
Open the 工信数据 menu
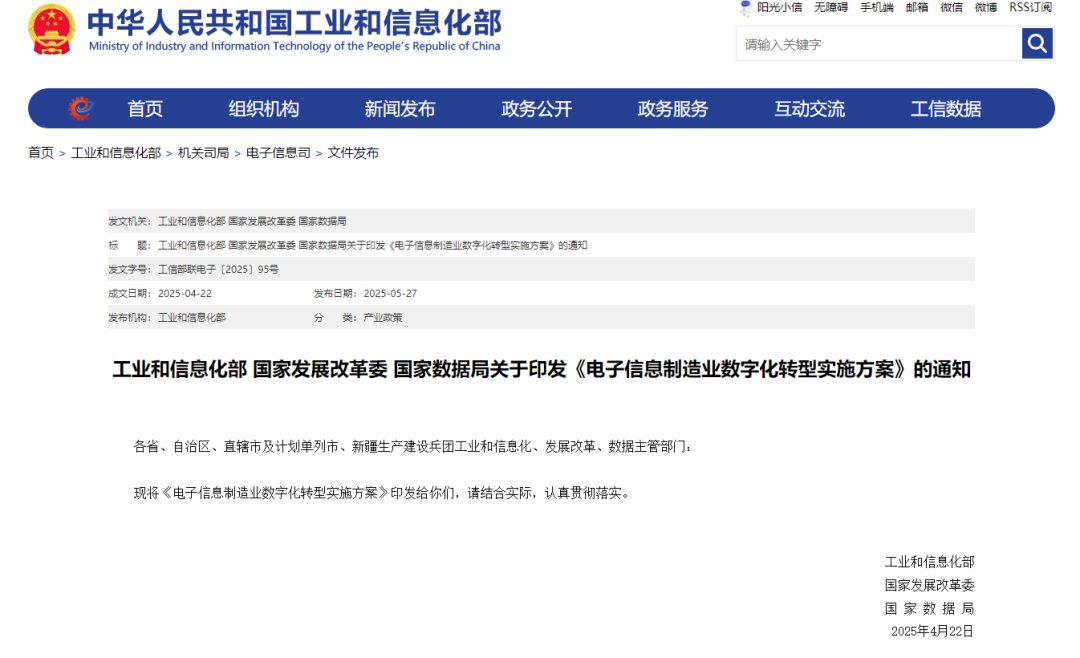click(x=946, y=109)
